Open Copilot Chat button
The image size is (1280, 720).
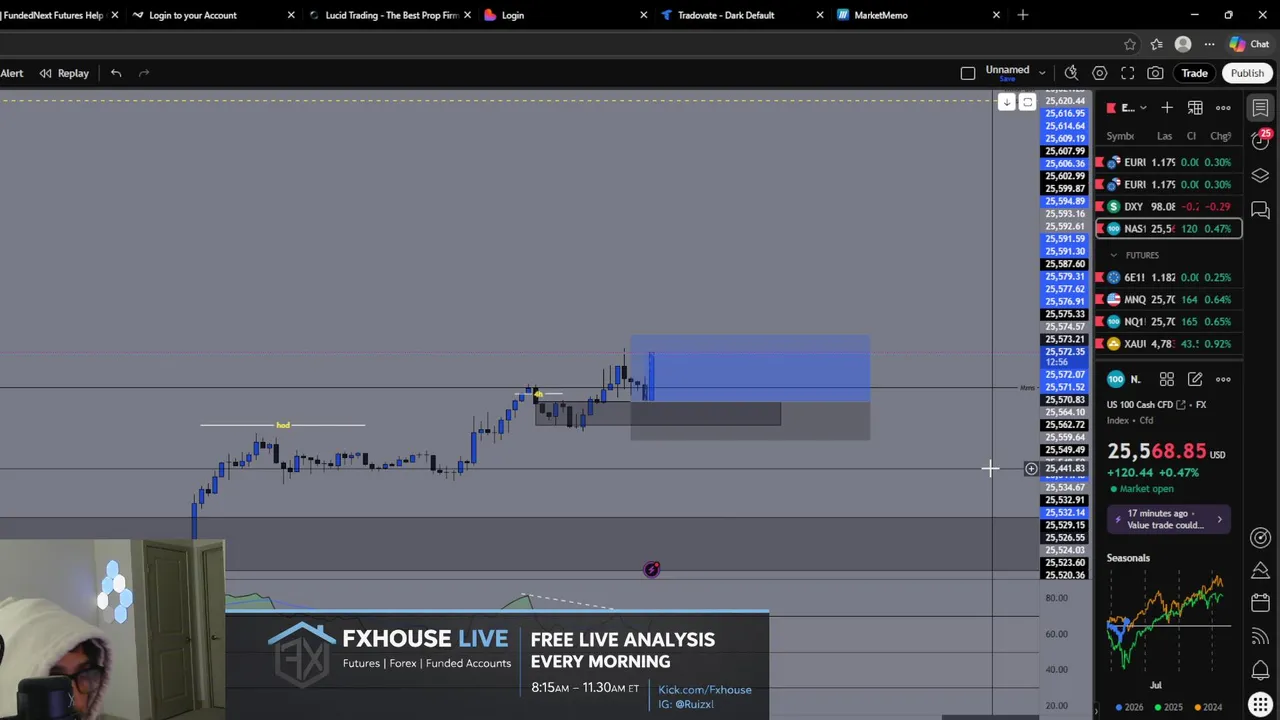[x=1250, y=44]
